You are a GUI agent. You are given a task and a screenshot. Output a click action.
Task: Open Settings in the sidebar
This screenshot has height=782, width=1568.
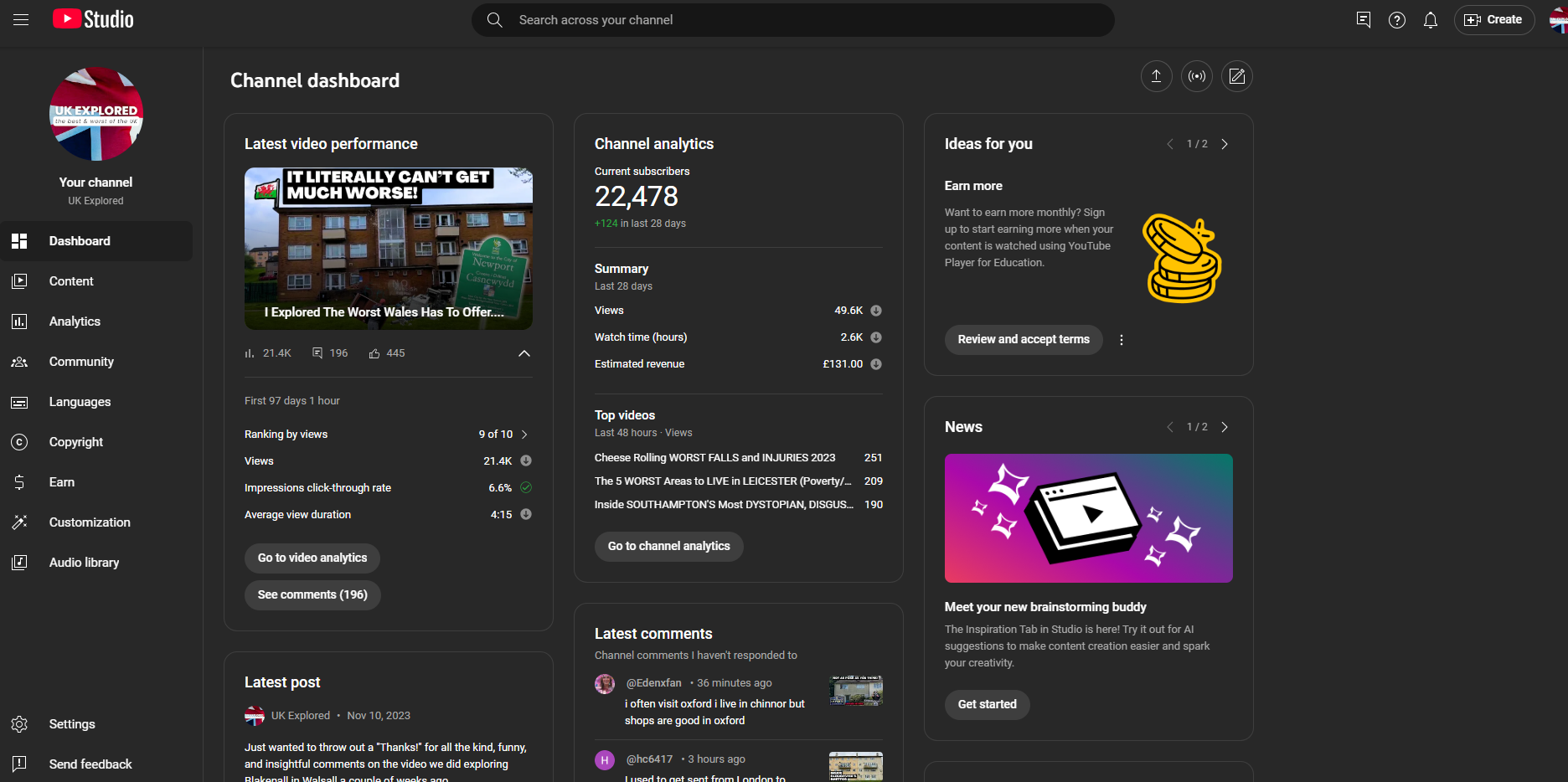(x=96, y=724)
